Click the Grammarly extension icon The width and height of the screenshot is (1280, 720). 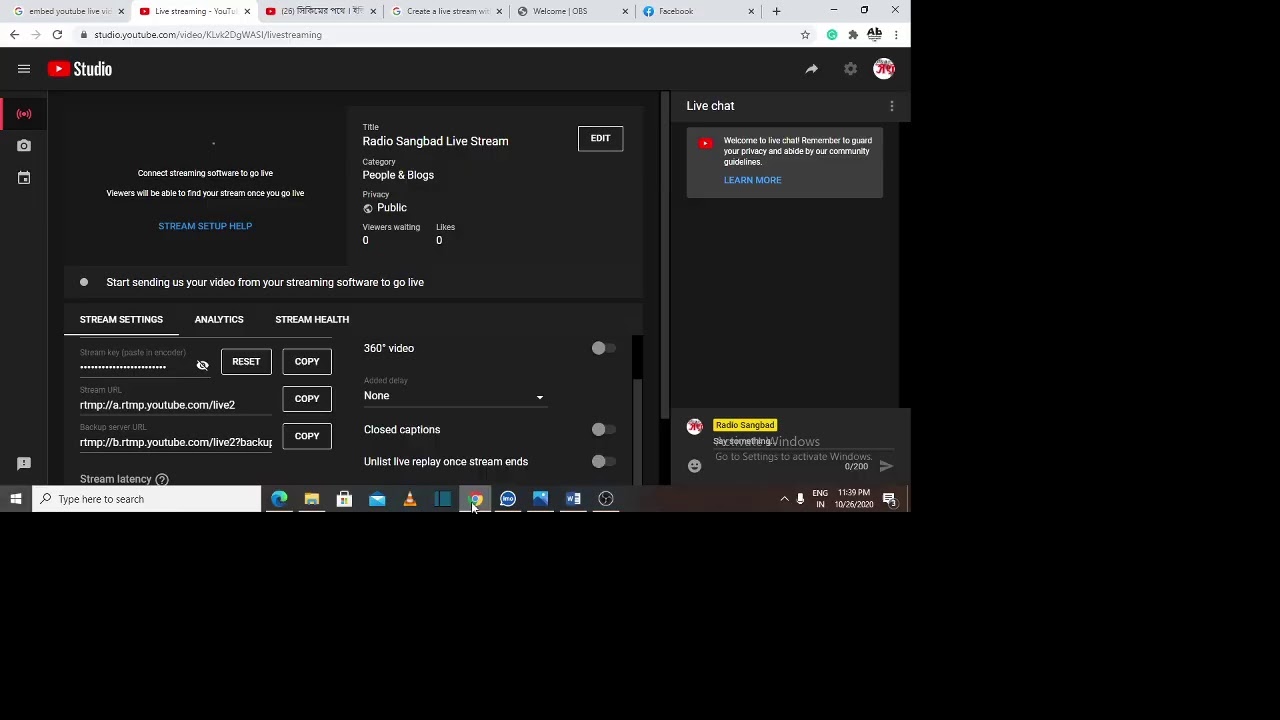tap(832, 35)
